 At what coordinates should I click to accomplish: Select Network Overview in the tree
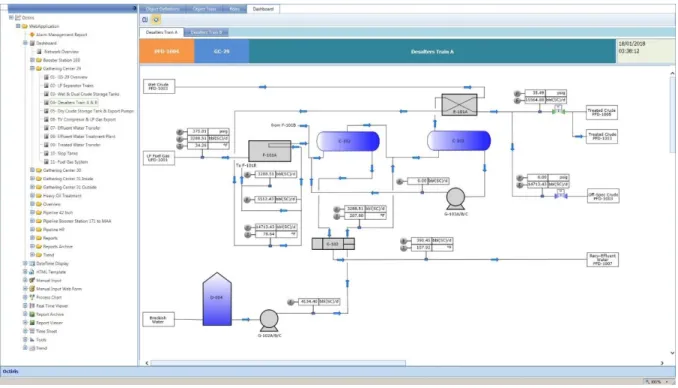[61, 51]
